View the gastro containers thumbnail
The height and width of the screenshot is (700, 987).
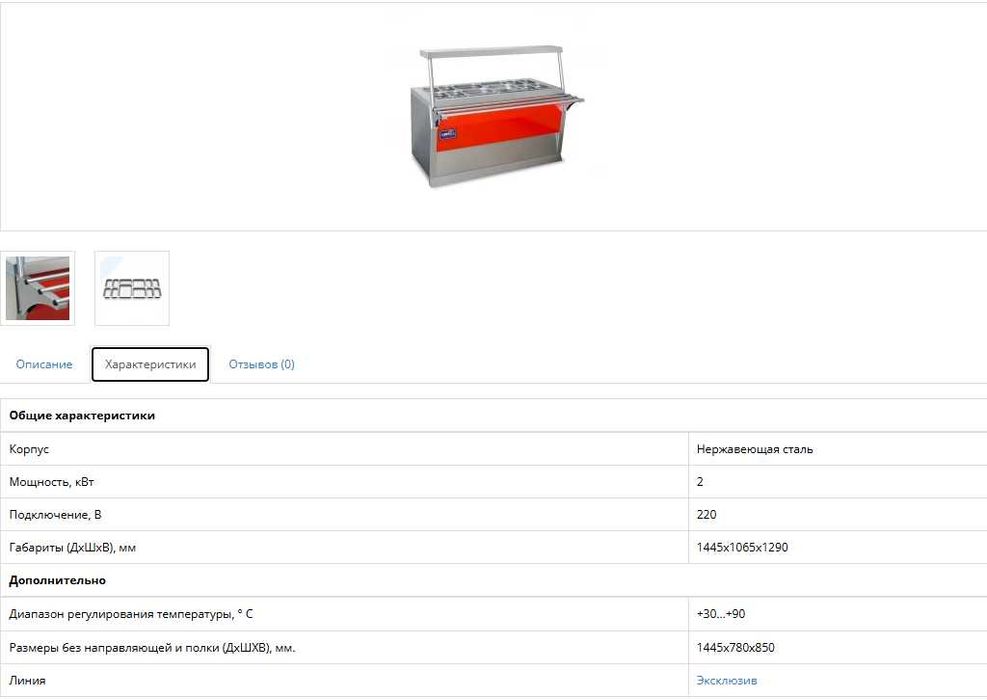coord(132,288)
